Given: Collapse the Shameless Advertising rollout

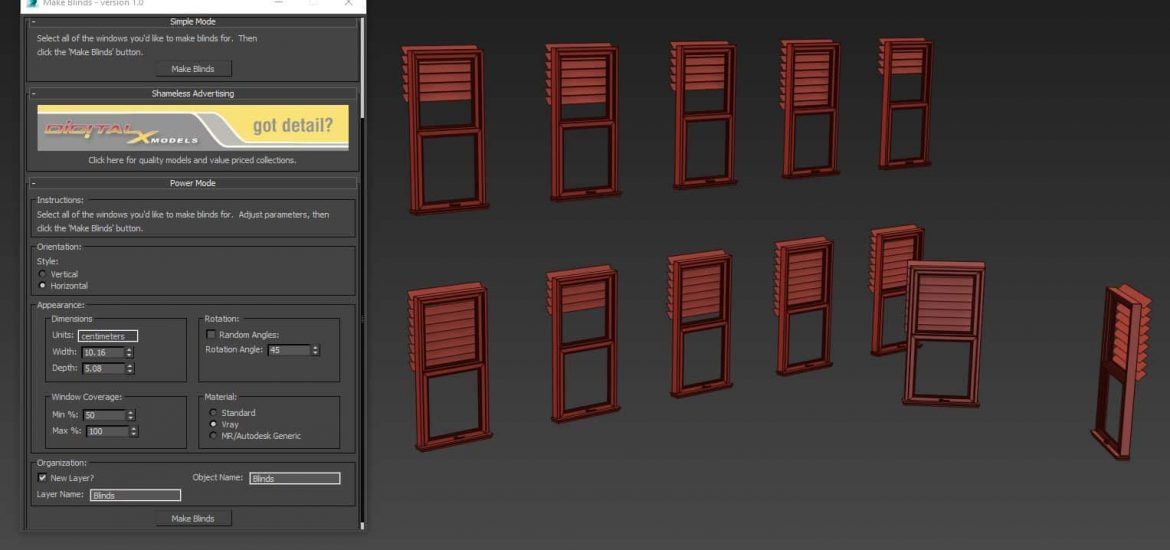Looking at the screenshot, I should 33,93.
